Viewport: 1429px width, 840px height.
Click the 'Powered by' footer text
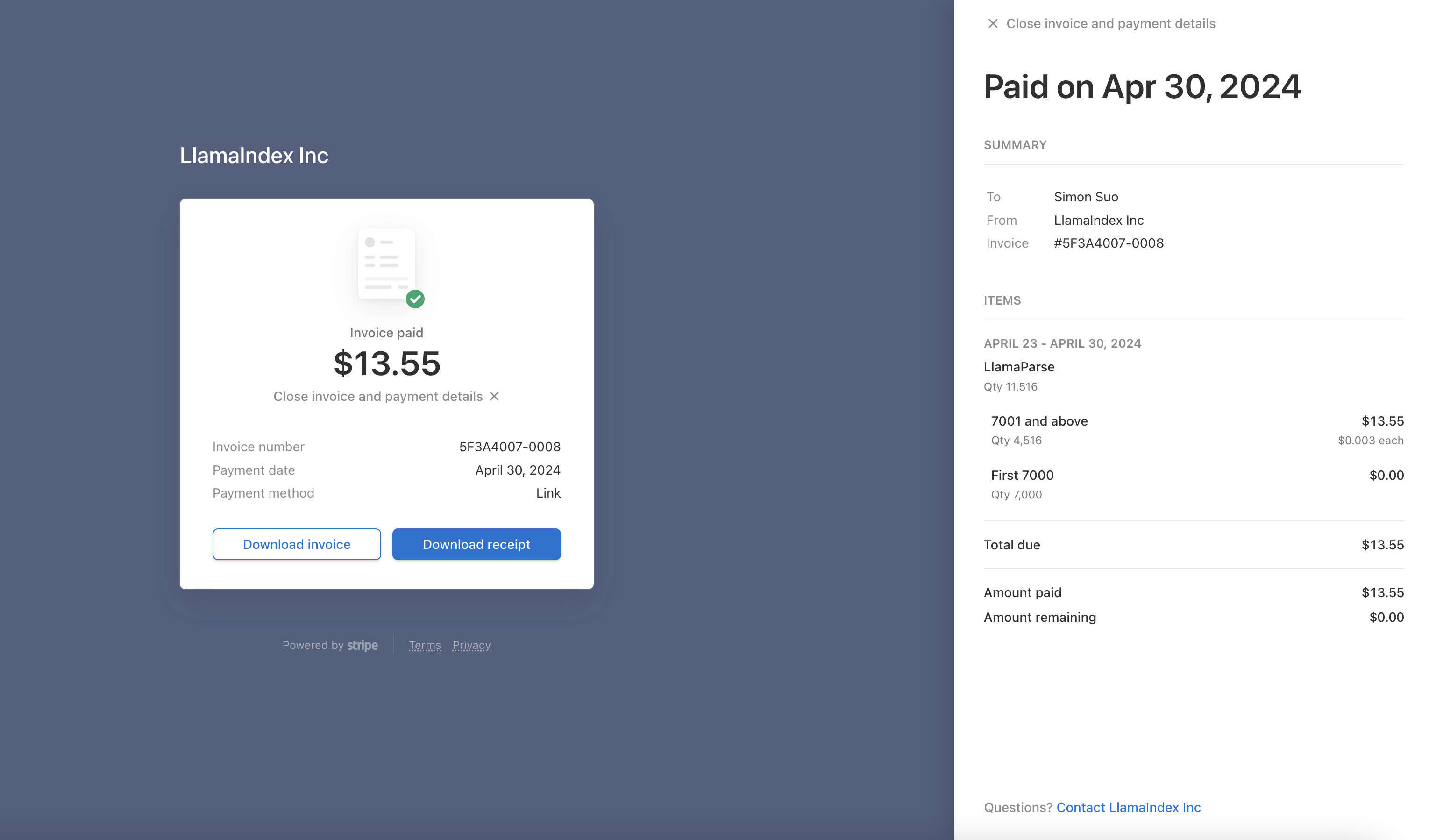click(313, 645)
